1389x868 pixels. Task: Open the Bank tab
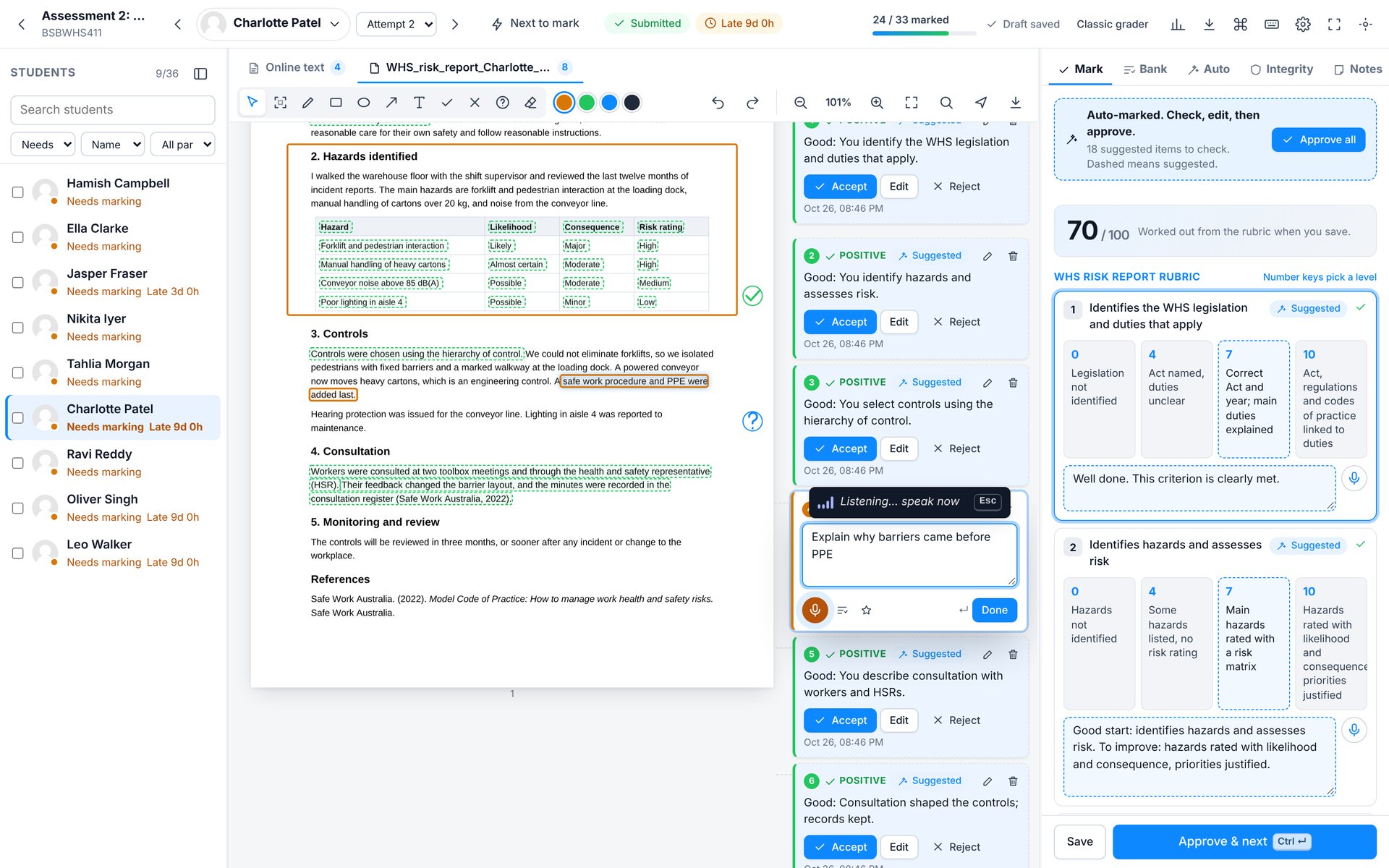[x=1145, y=69]
